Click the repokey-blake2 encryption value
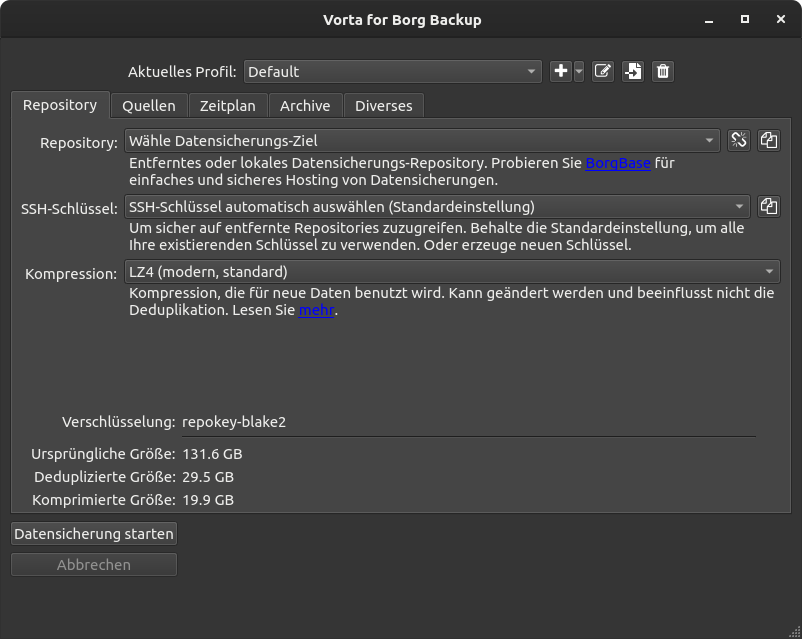Image resolution: width=802 pixels, height=639 pixels. point(234,422)
